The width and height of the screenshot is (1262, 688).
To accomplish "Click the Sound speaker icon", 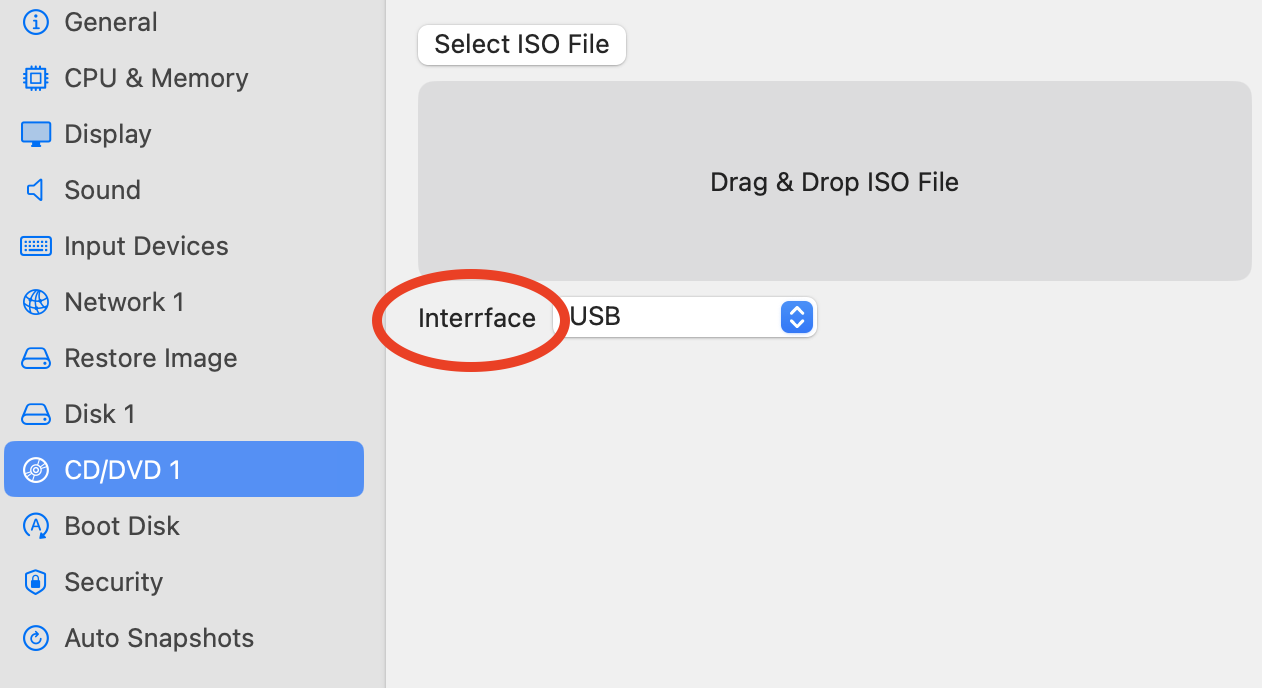I will pos(36,190).
